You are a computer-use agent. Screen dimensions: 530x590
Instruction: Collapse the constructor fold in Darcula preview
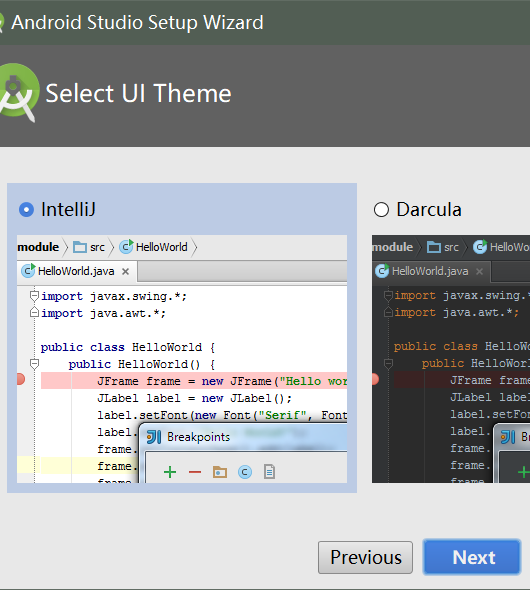[x=388, y=363]
